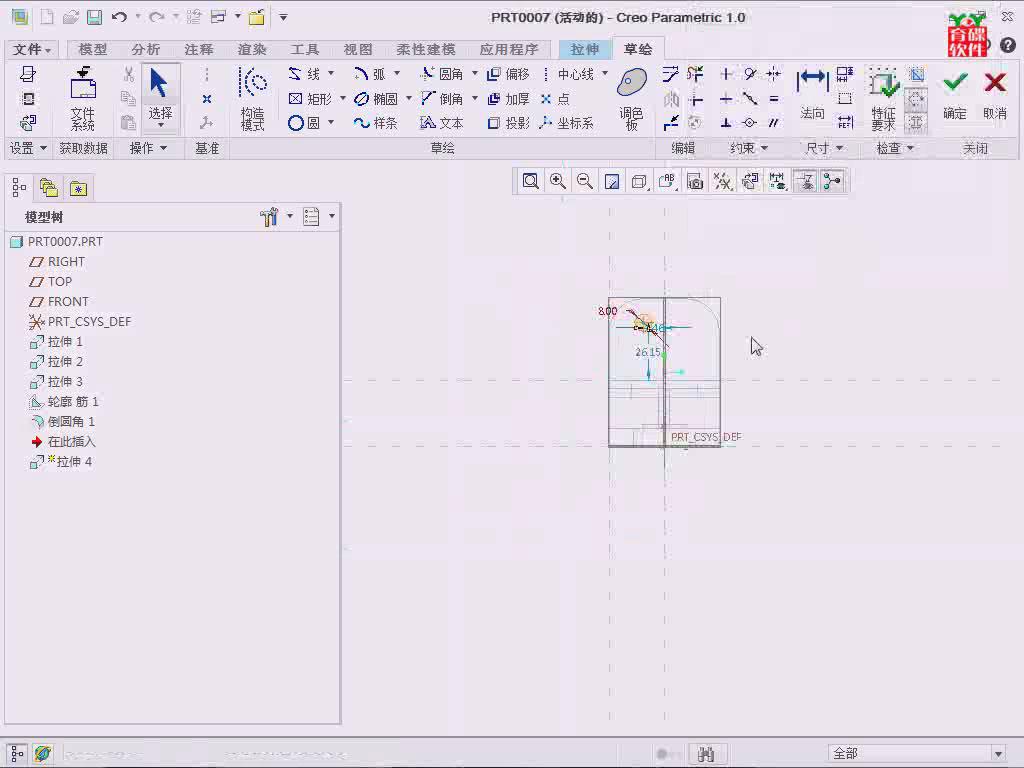Open Model Tree settings hammer icon

coord(269,217)
